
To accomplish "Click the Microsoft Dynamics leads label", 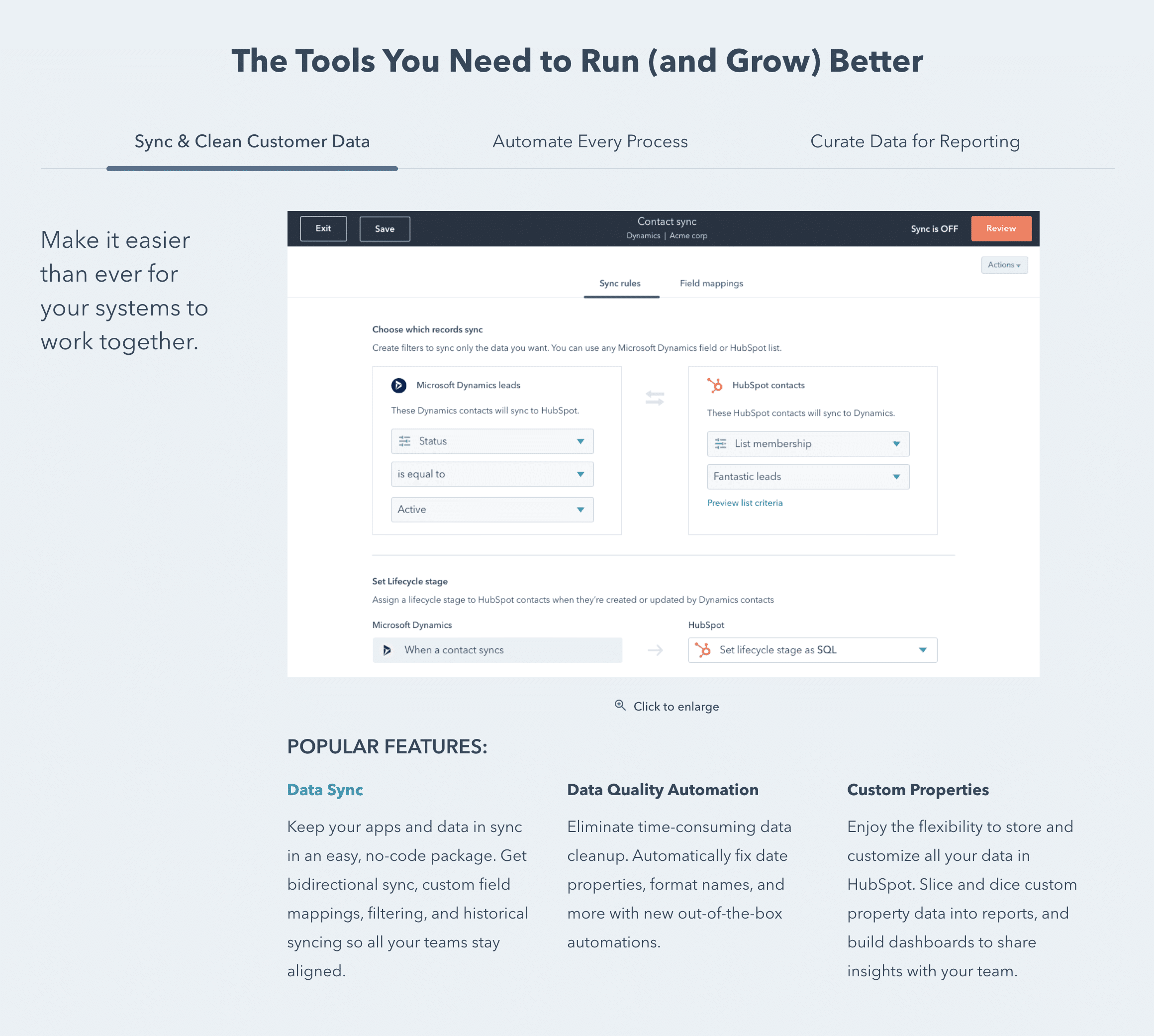I will (468, 385).
